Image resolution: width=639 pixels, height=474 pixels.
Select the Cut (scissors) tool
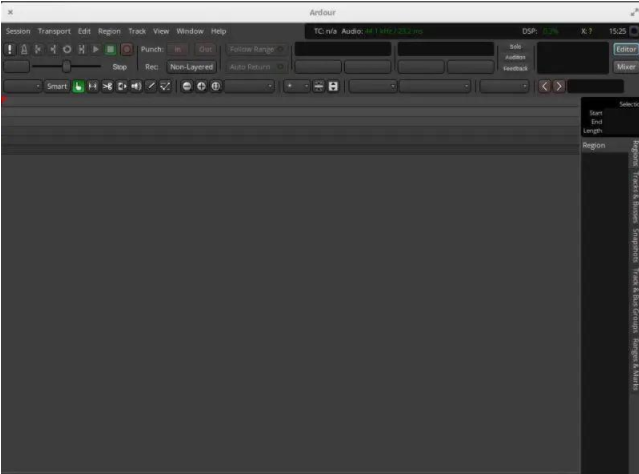coord(107,86)
